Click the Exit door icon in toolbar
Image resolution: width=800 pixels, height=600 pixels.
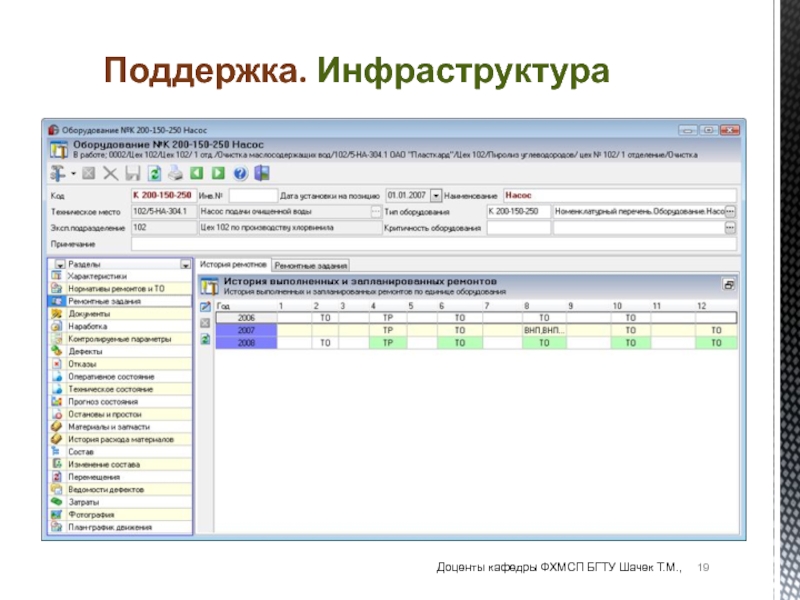point(262,174)
